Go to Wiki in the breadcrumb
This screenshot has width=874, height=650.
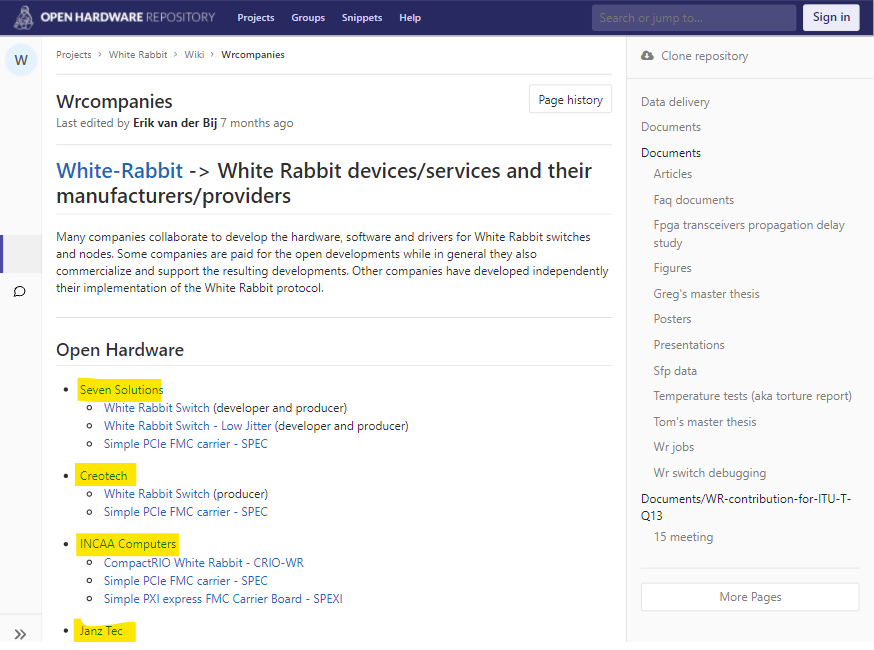(194, 55)
